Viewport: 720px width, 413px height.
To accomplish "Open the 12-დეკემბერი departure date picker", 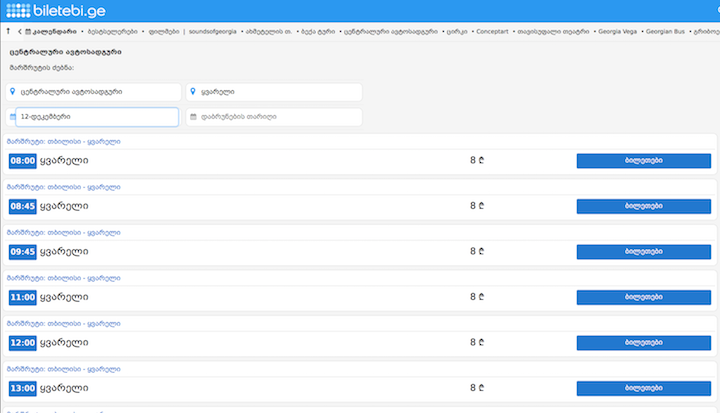I will (95, 117).
